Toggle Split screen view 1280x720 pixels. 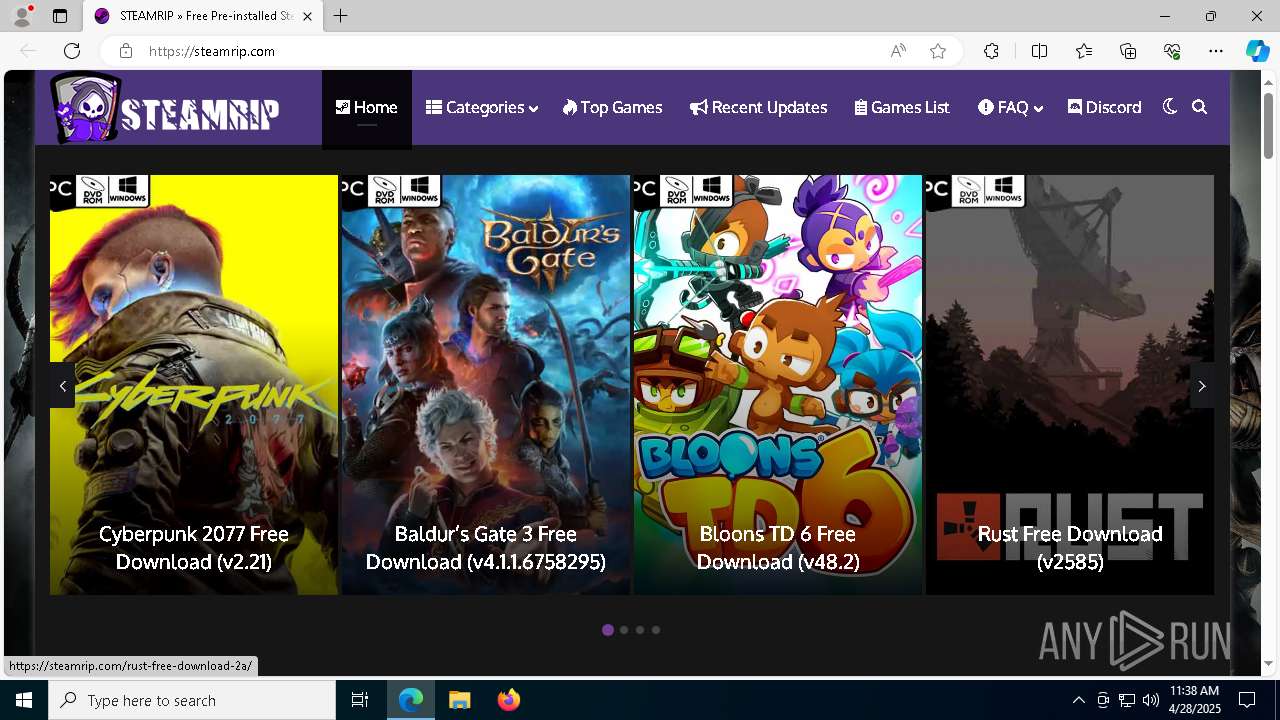coord(1039,51)
